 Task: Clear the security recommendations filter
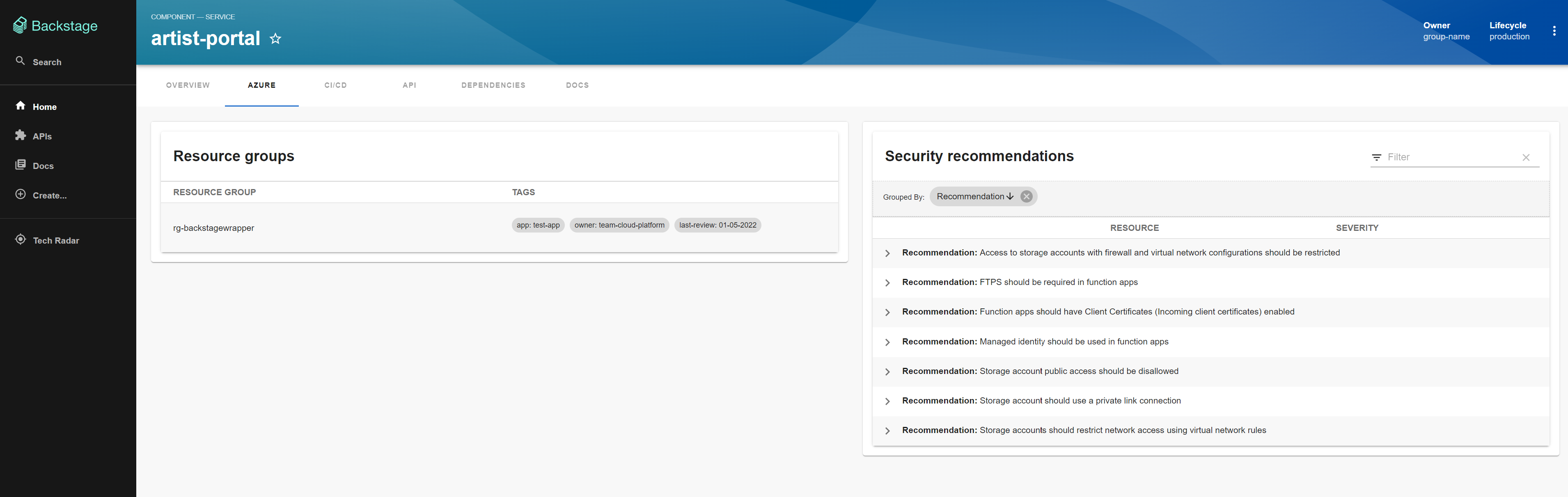[1526, 157]
